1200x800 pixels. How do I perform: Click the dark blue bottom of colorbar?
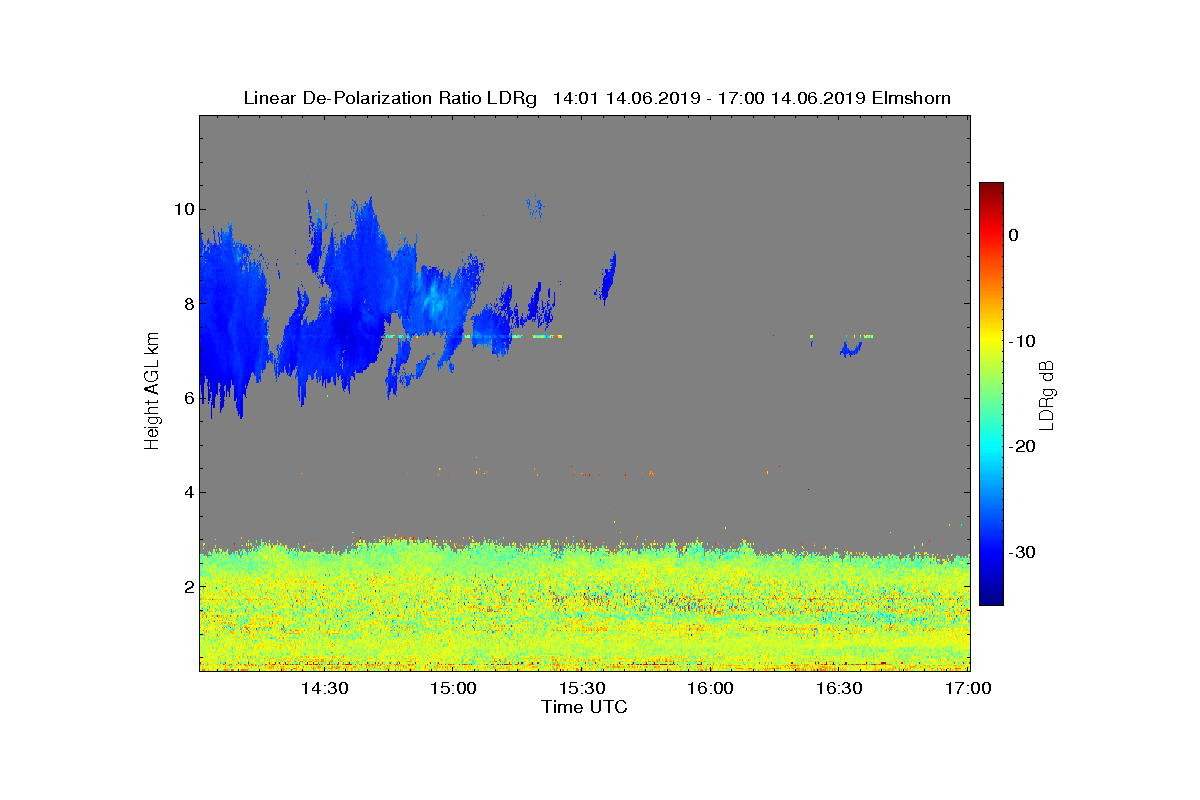tap(991, 598)
